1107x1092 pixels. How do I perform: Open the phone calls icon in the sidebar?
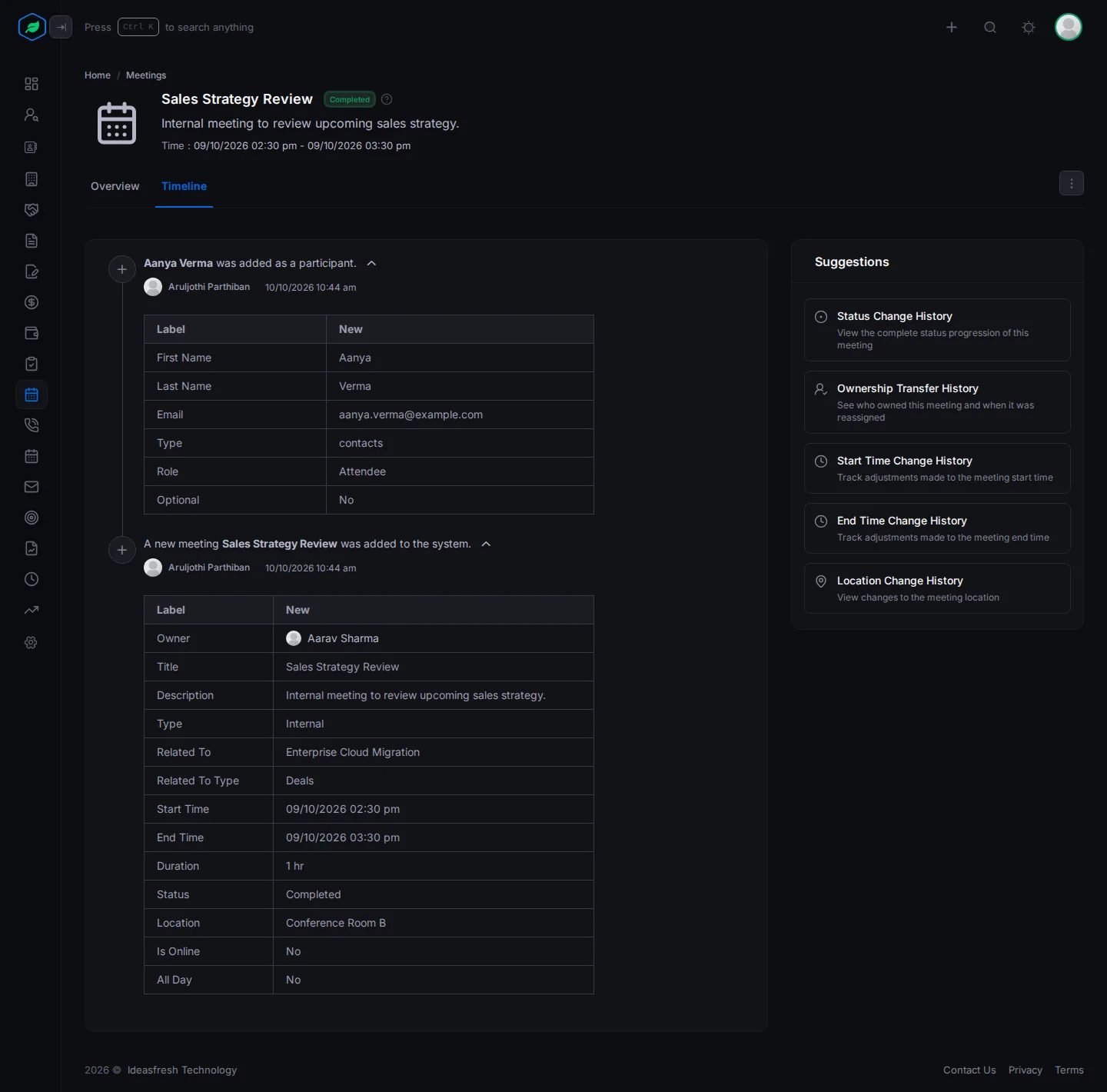tap(32, 425)
